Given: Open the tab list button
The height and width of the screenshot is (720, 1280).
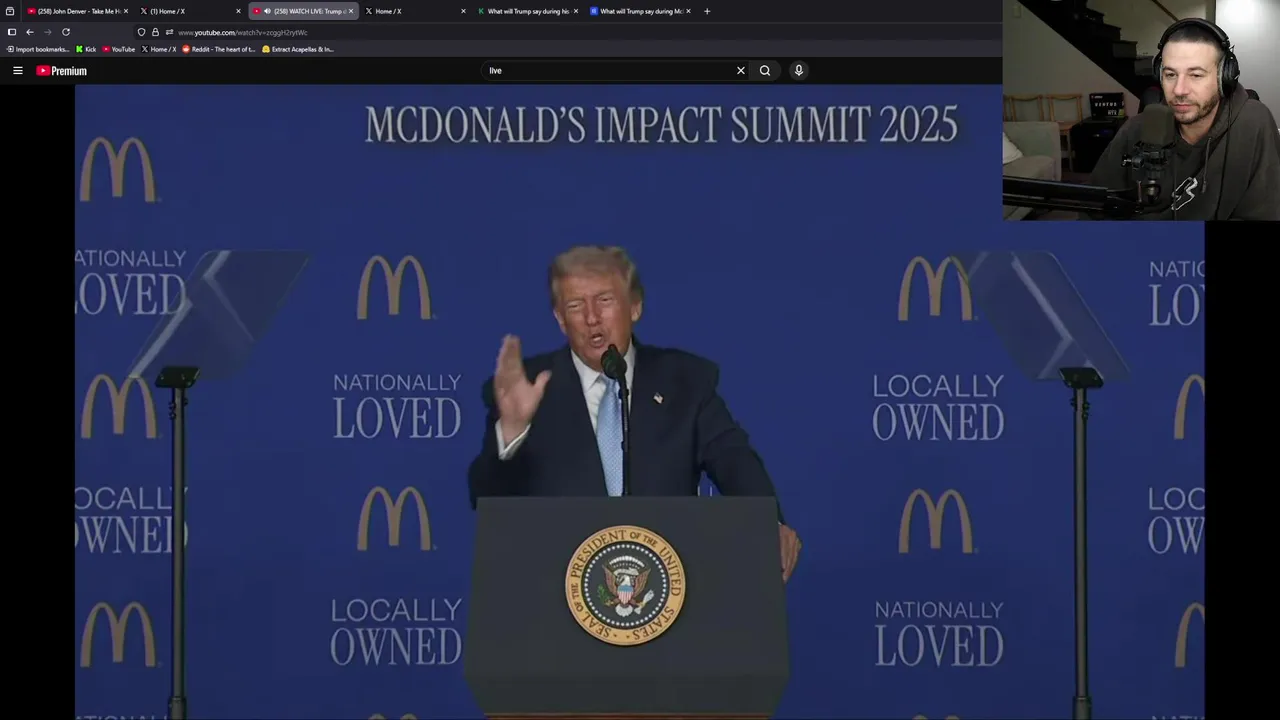Looking at the screenshot, I should pyautogui.click(x=10, y=11).
